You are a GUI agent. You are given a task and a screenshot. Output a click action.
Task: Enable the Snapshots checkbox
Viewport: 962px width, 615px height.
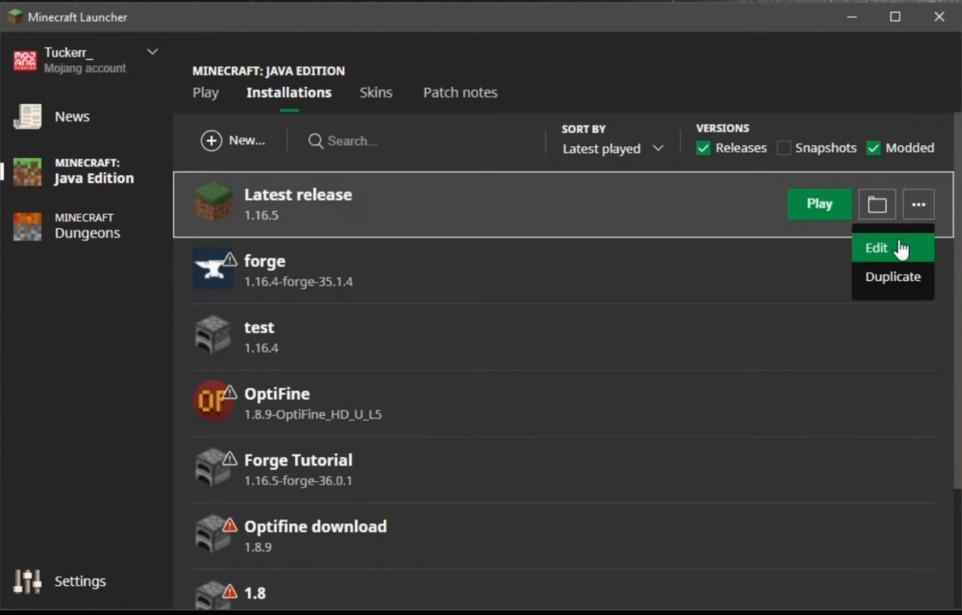783,148
